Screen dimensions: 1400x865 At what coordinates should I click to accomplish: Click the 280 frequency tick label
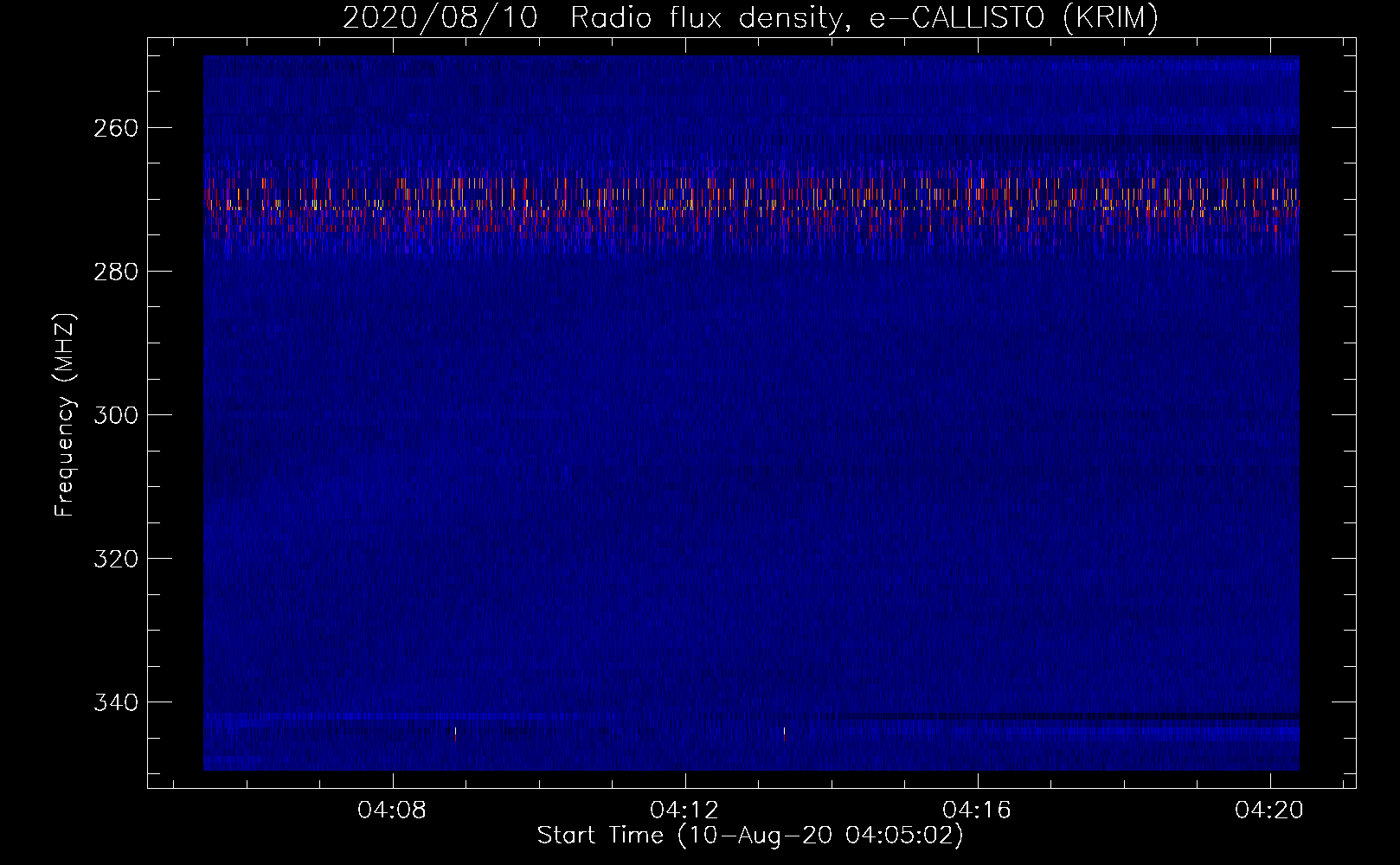(115, 272)
